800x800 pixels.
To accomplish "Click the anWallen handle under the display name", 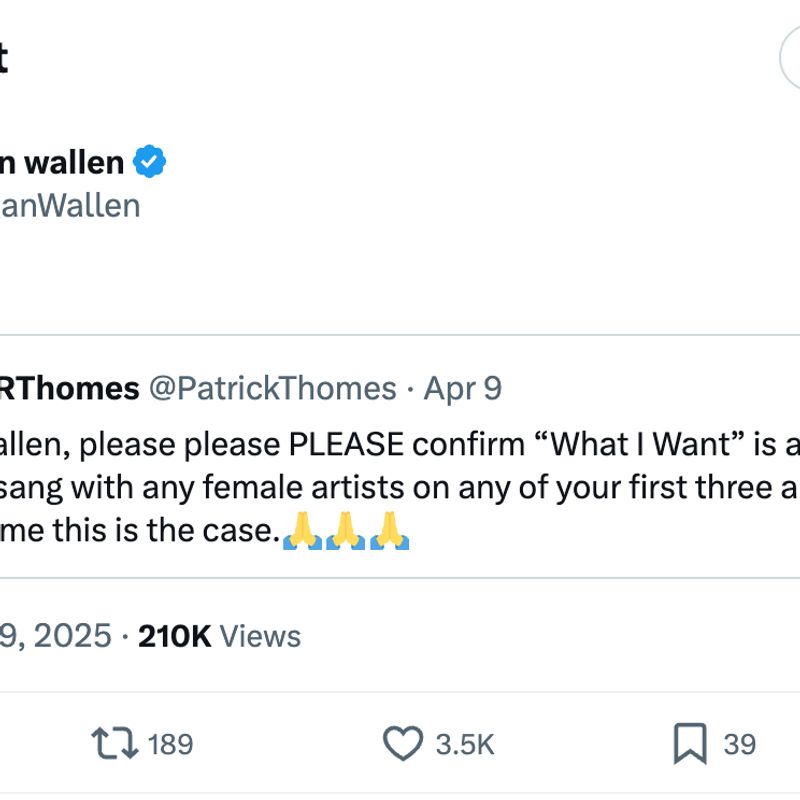I will (x=70, y=205).
